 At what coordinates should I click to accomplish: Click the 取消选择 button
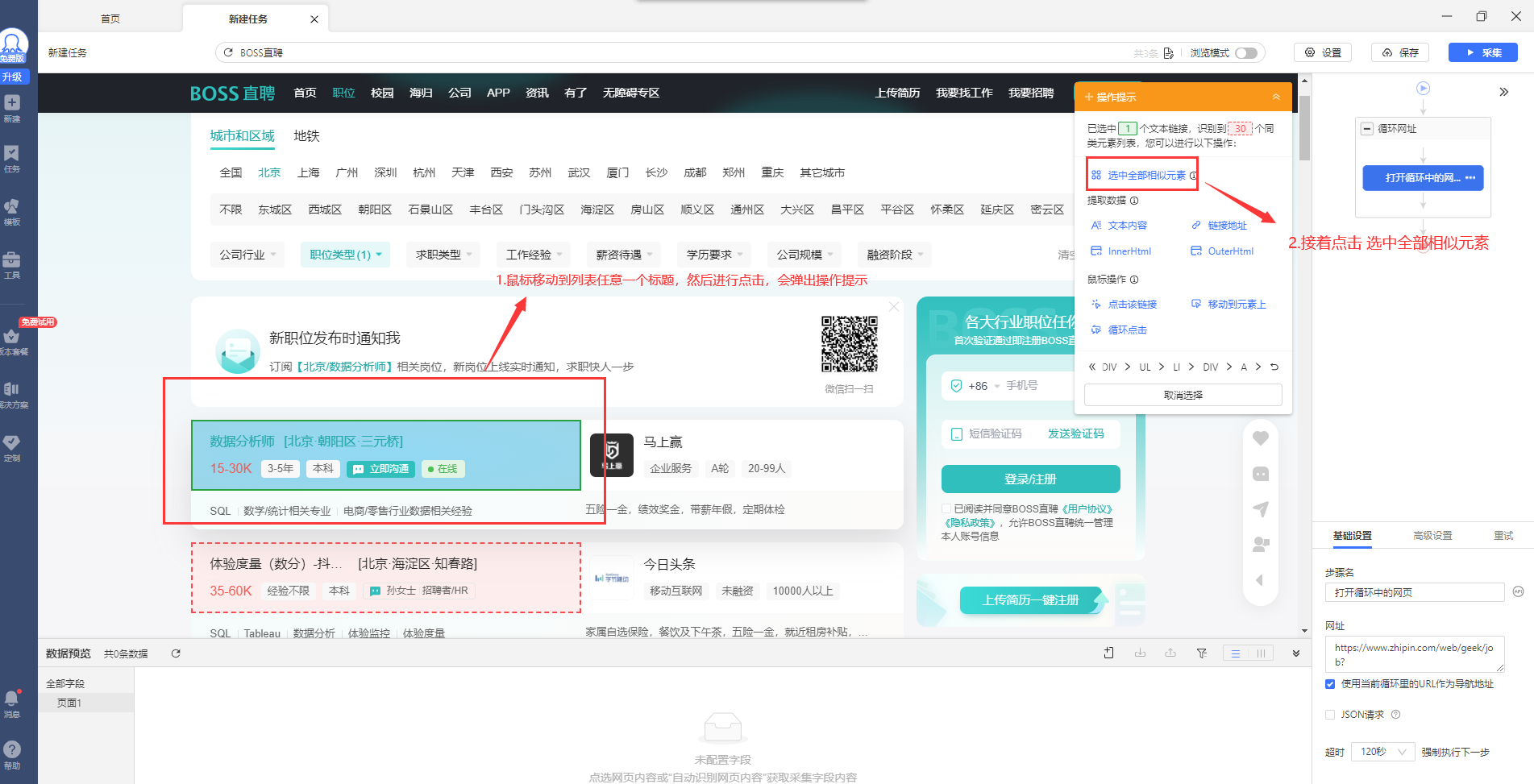[x=1183, y=396]
